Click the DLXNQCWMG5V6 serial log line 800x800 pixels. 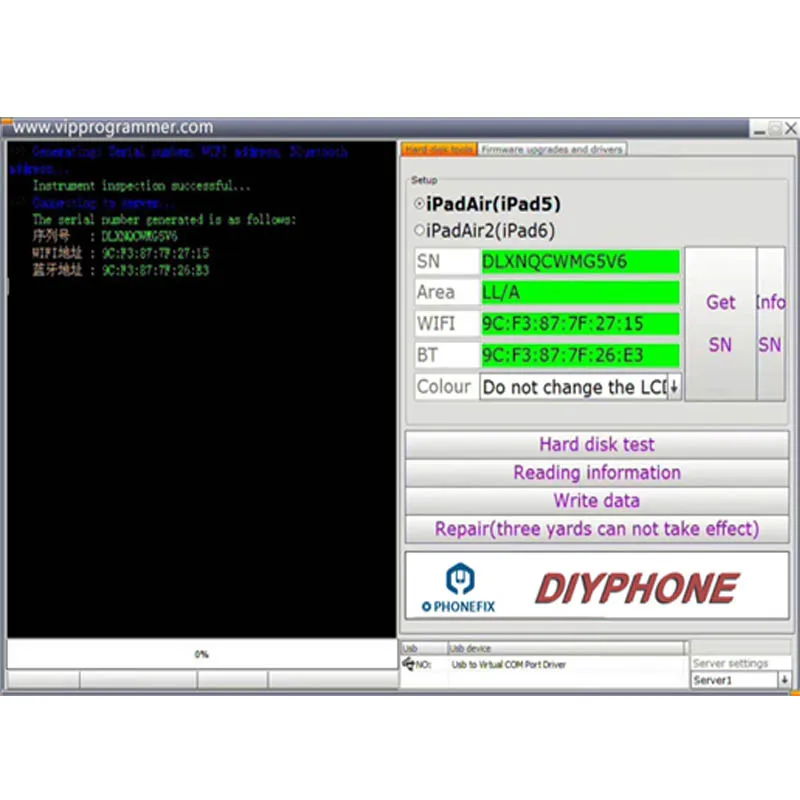coord(105,236)
